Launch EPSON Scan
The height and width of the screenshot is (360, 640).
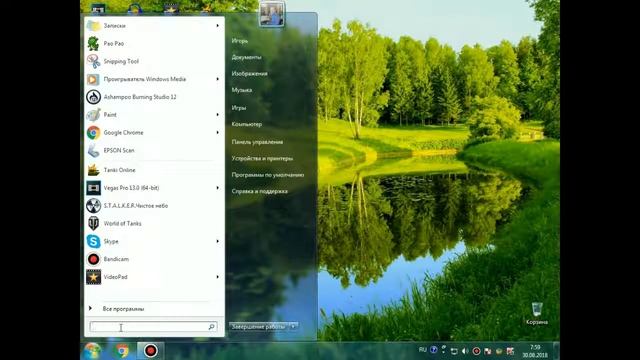[154, 150]
